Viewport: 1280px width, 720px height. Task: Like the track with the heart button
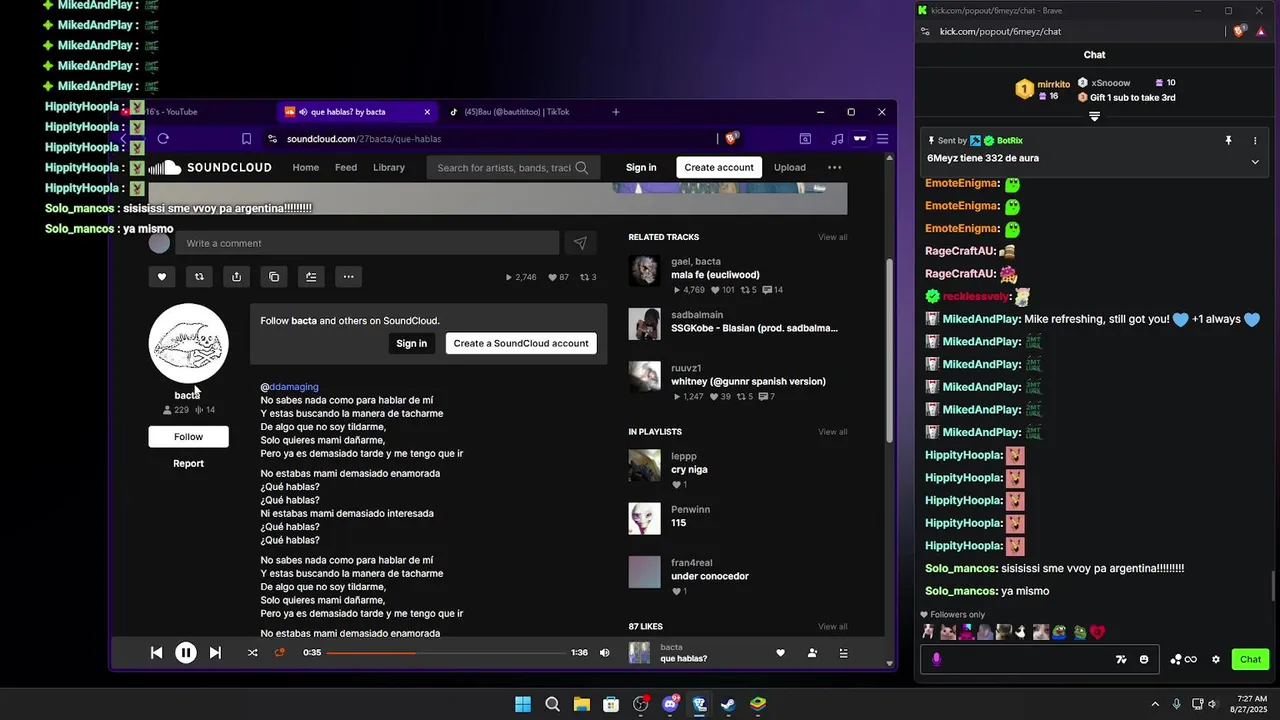click(161, 277)
